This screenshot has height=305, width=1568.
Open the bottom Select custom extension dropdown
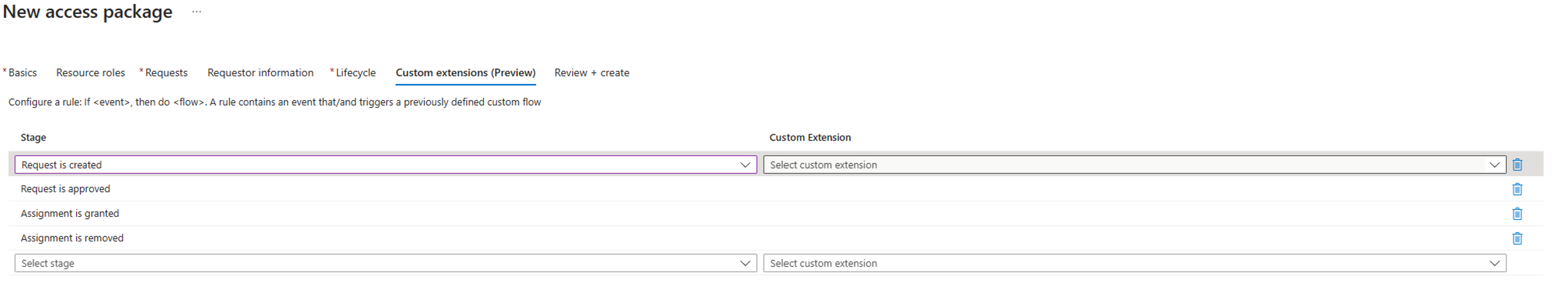(1134, 263)
